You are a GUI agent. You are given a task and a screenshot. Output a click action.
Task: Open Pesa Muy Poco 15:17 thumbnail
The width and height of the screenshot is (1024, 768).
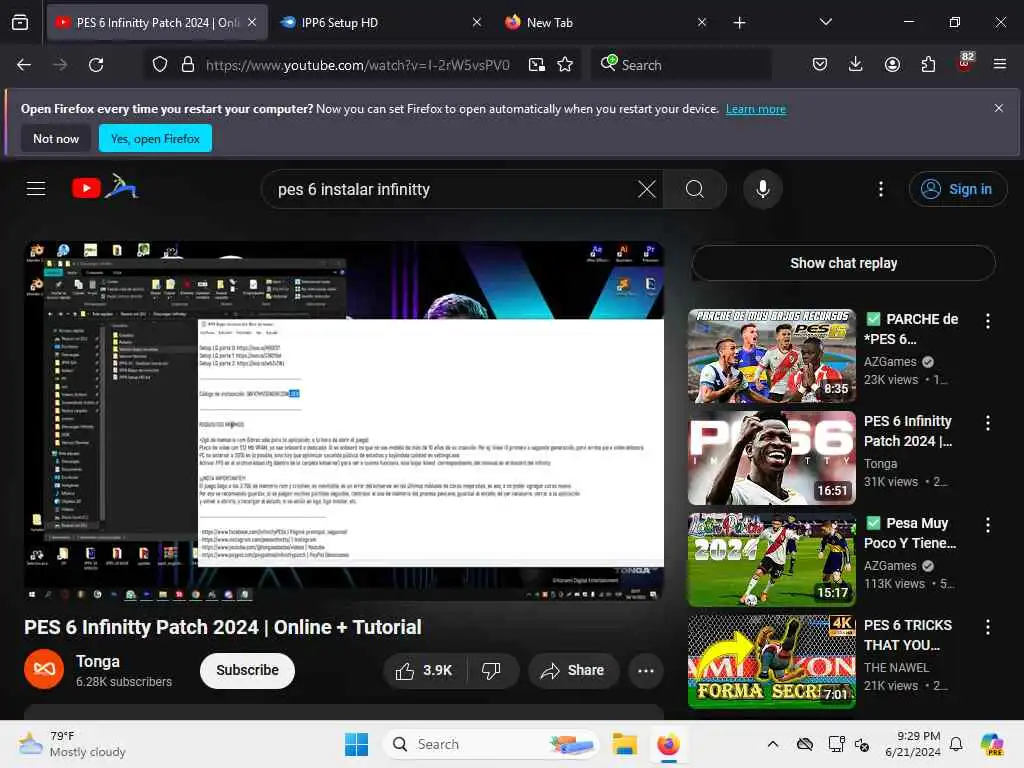point(771,560)
